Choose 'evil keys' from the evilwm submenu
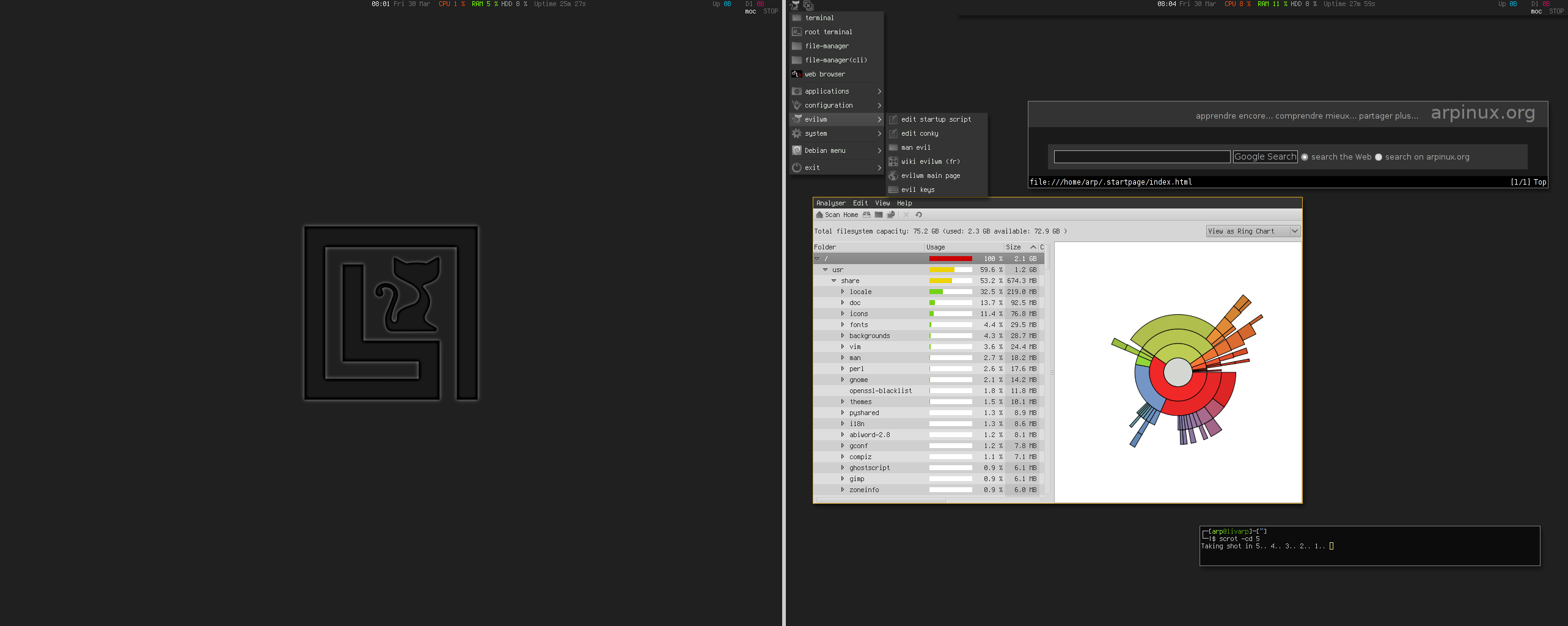 click(x=937, y=190)
